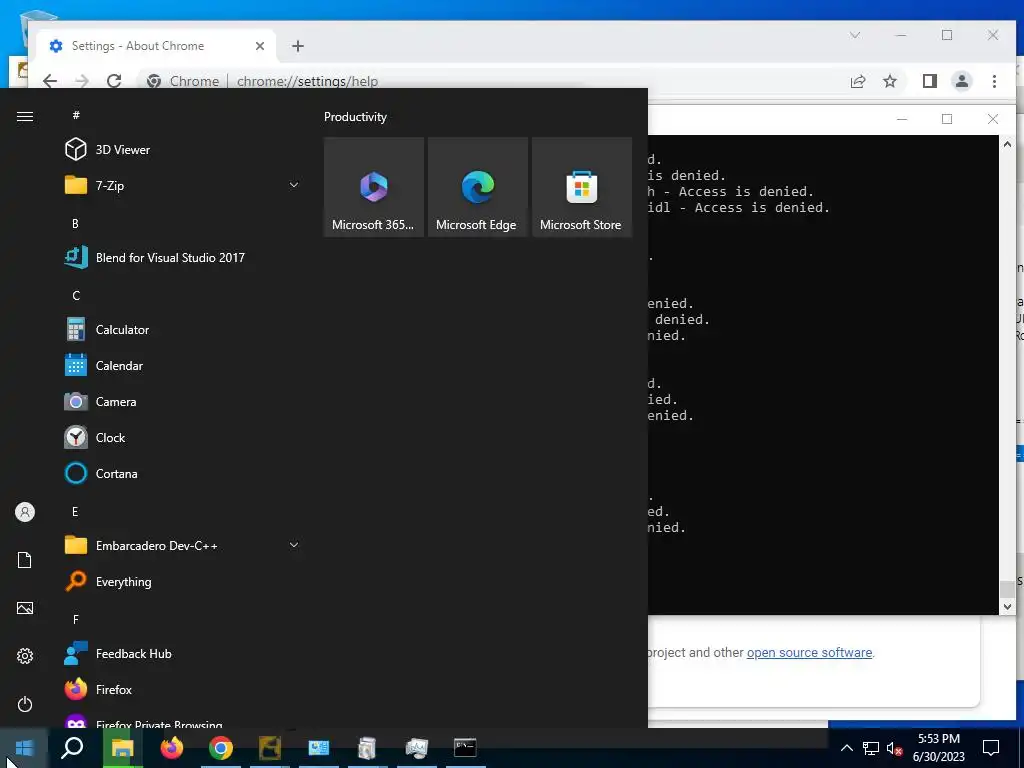The image size is (1024, 768).
Task: Jump to the # letter group header
Action: (76, 115)
